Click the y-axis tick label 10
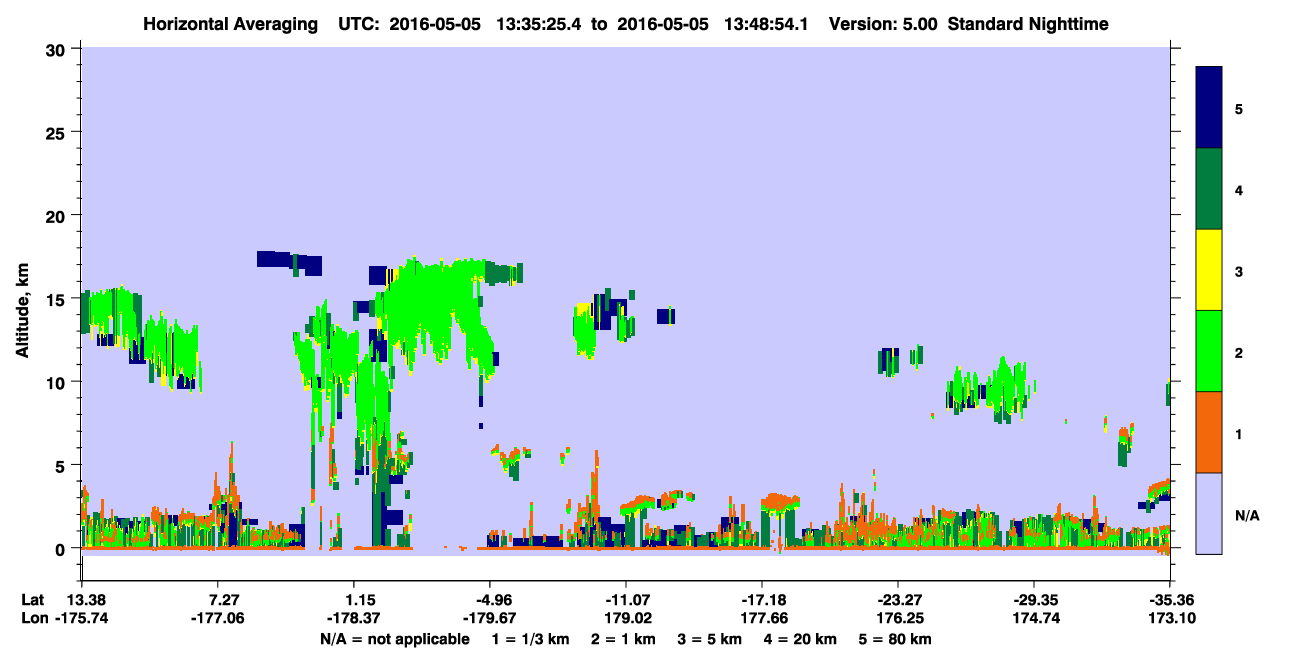The image size is (1300, 667). [x=58, y=382]
